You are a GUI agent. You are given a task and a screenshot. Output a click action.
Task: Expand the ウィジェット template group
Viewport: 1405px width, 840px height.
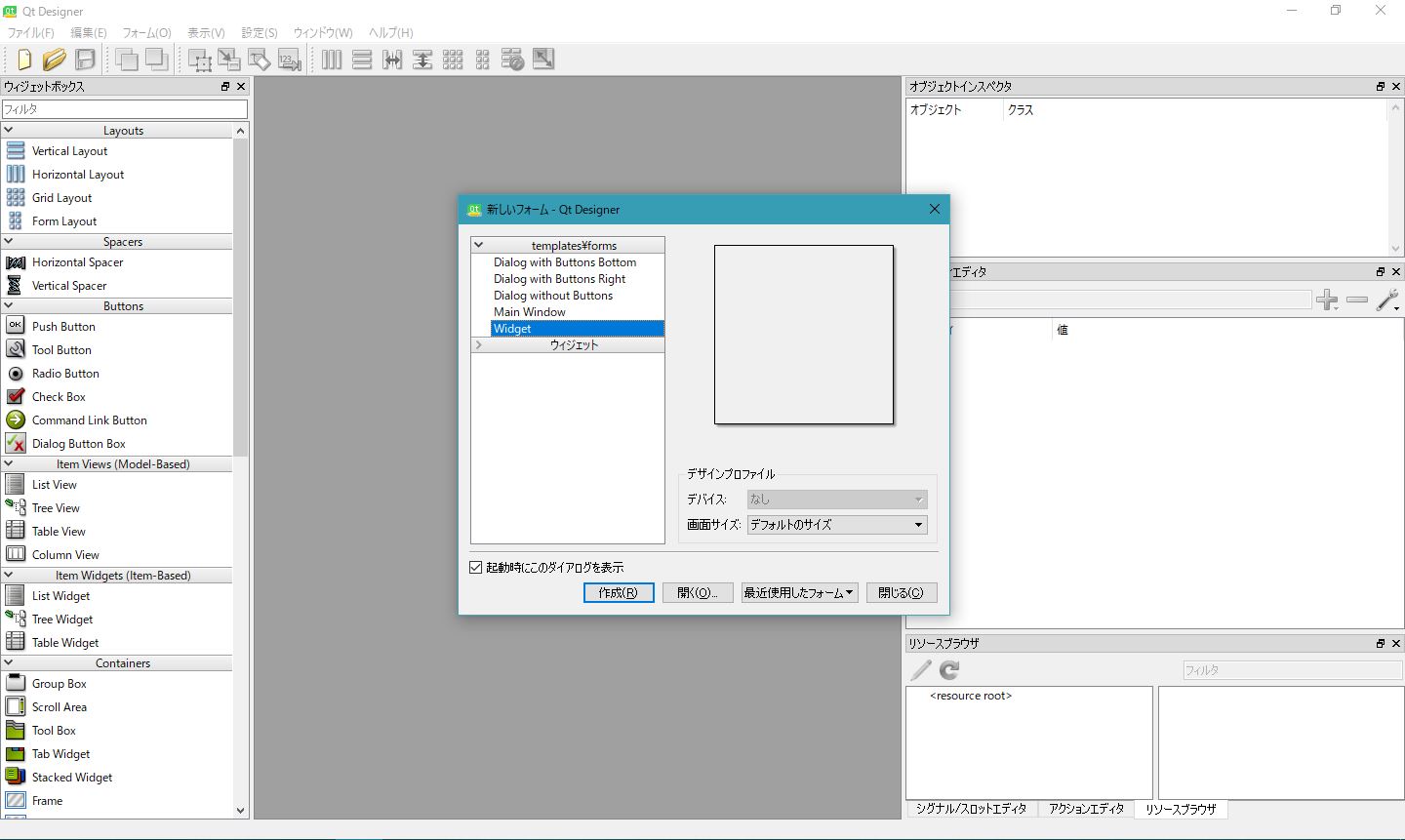[x=478, y=343]
